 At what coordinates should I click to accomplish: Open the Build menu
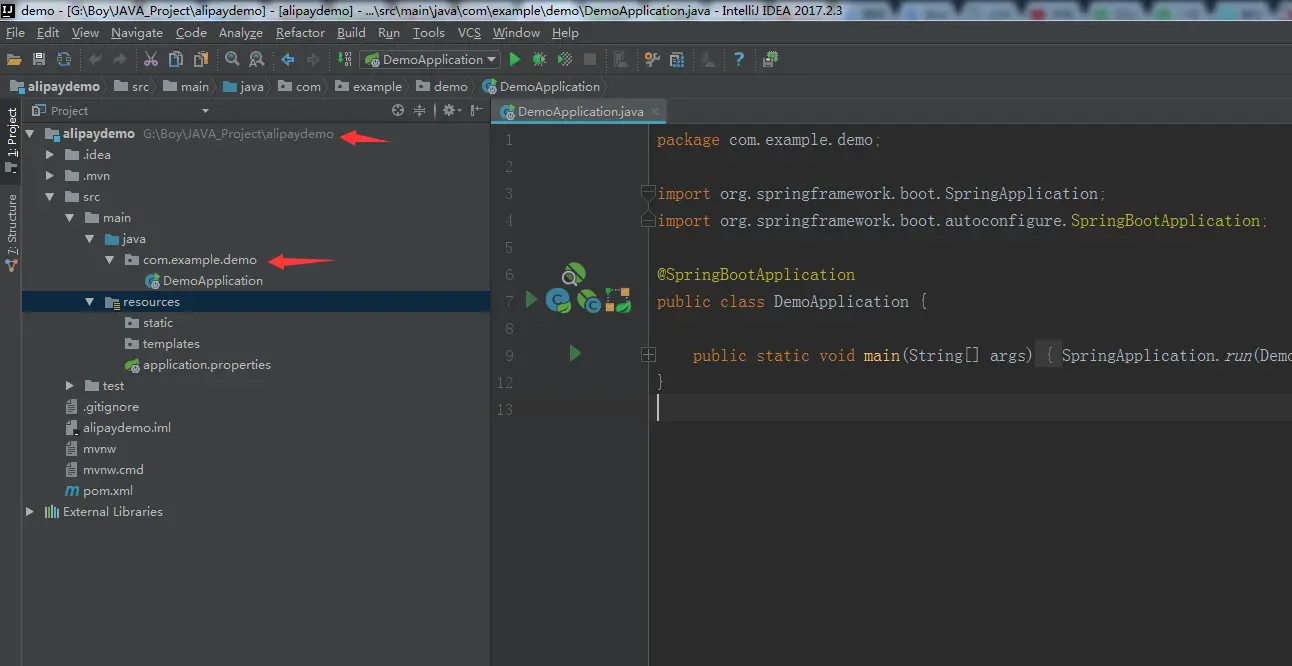click(x=351, y=33)
